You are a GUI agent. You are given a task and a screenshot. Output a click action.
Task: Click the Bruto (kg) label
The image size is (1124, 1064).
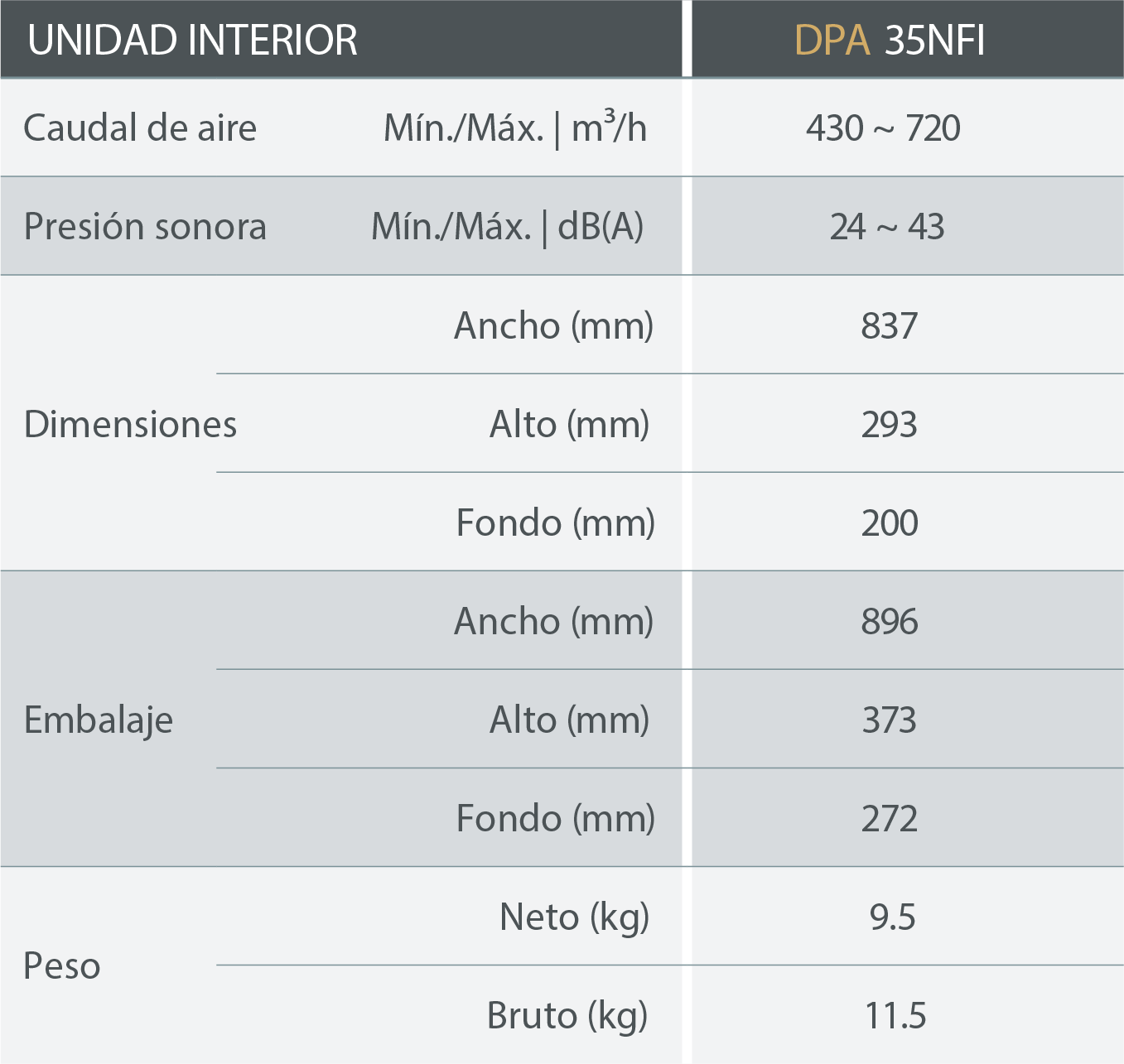click(567, 1015)
